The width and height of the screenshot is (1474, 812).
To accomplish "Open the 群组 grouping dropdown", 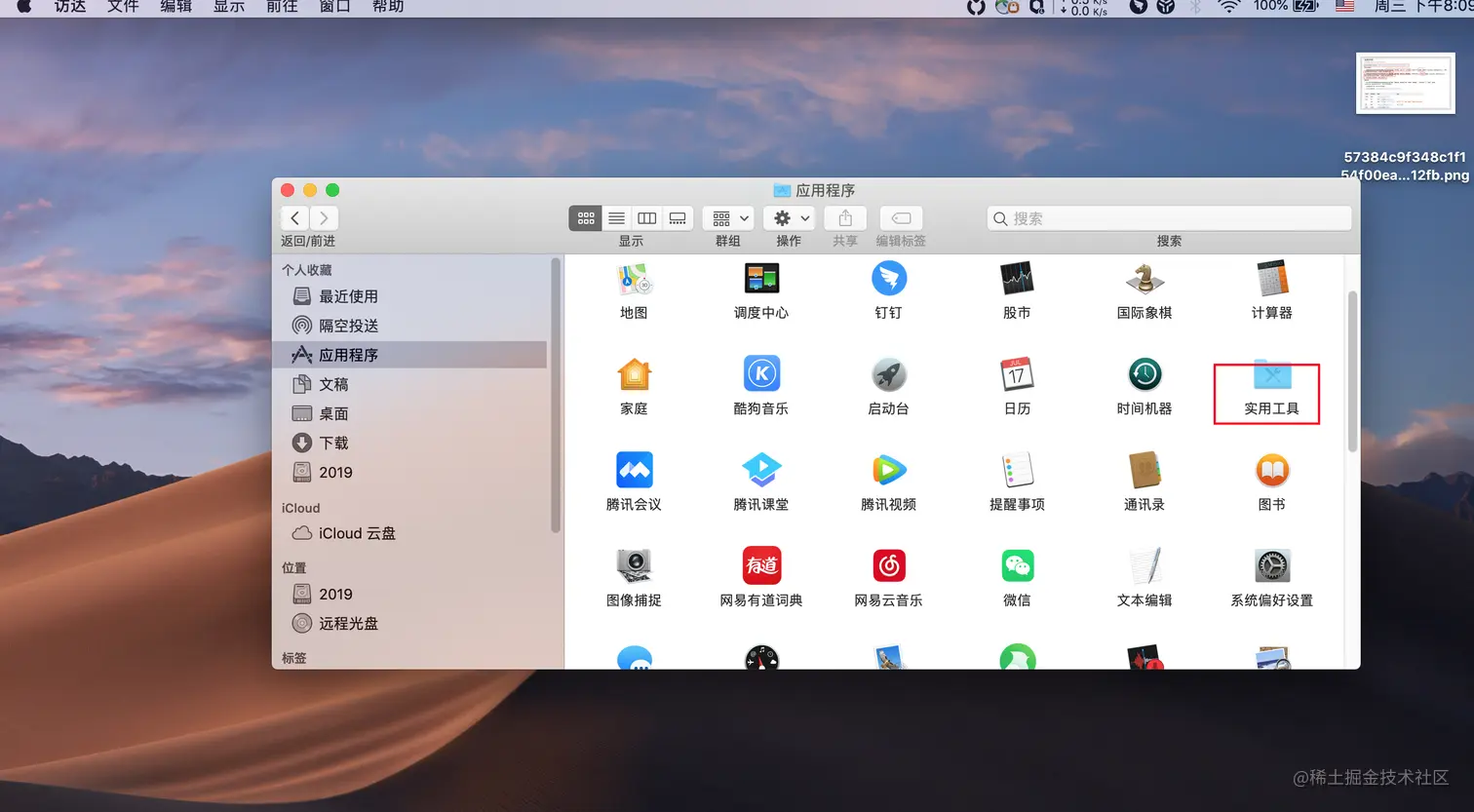I will click(x=728, y=218).
